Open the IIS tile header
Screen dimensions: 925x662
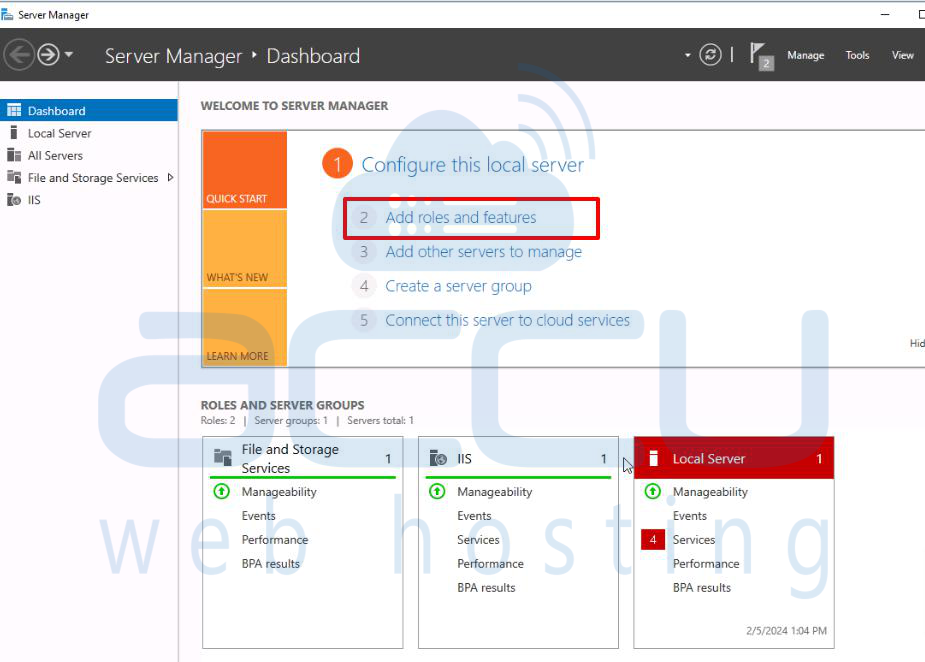tap(518, 458)
